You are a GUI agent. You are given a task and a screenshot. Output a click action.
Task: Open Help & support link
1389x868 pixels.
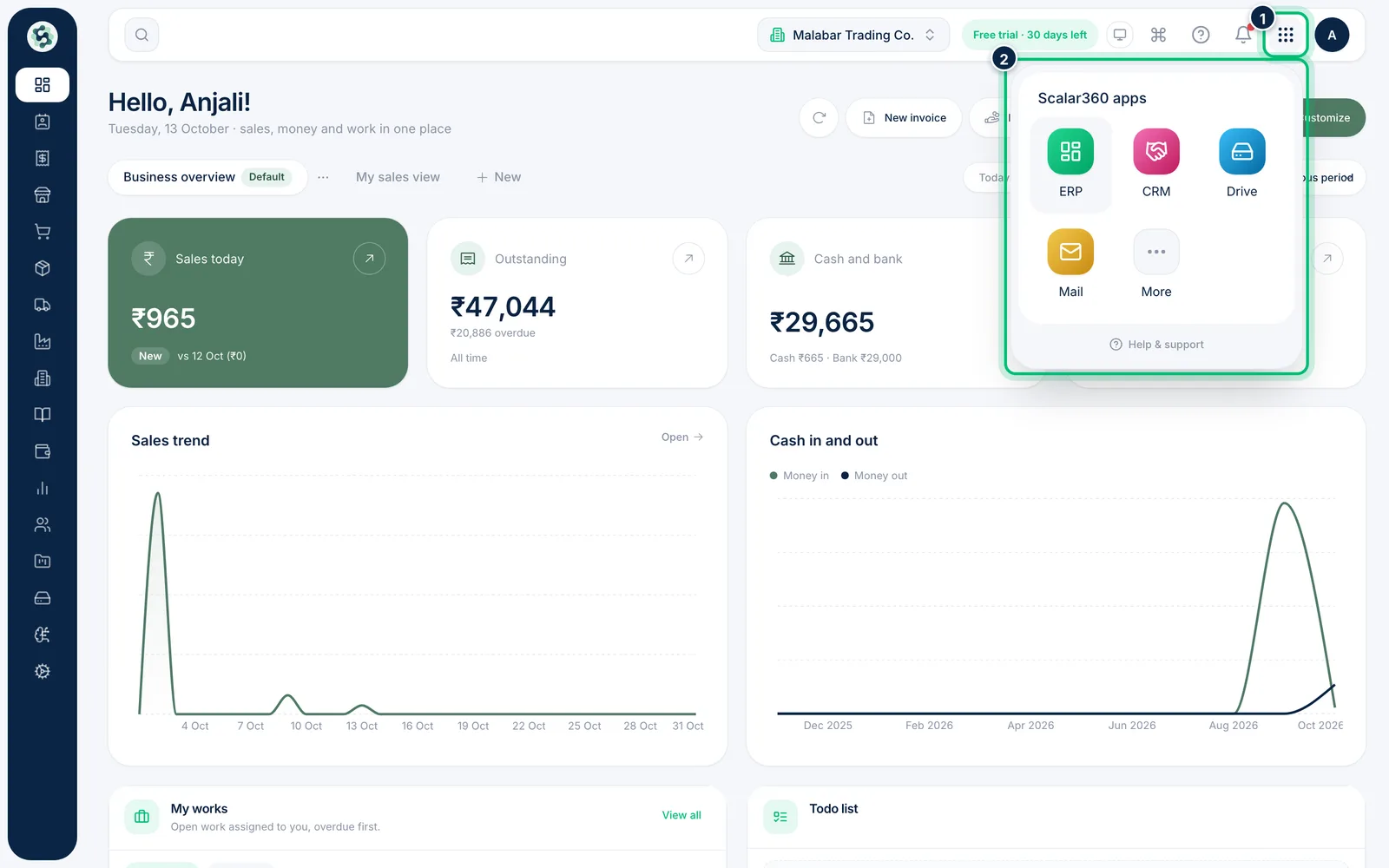point(1156,345)
